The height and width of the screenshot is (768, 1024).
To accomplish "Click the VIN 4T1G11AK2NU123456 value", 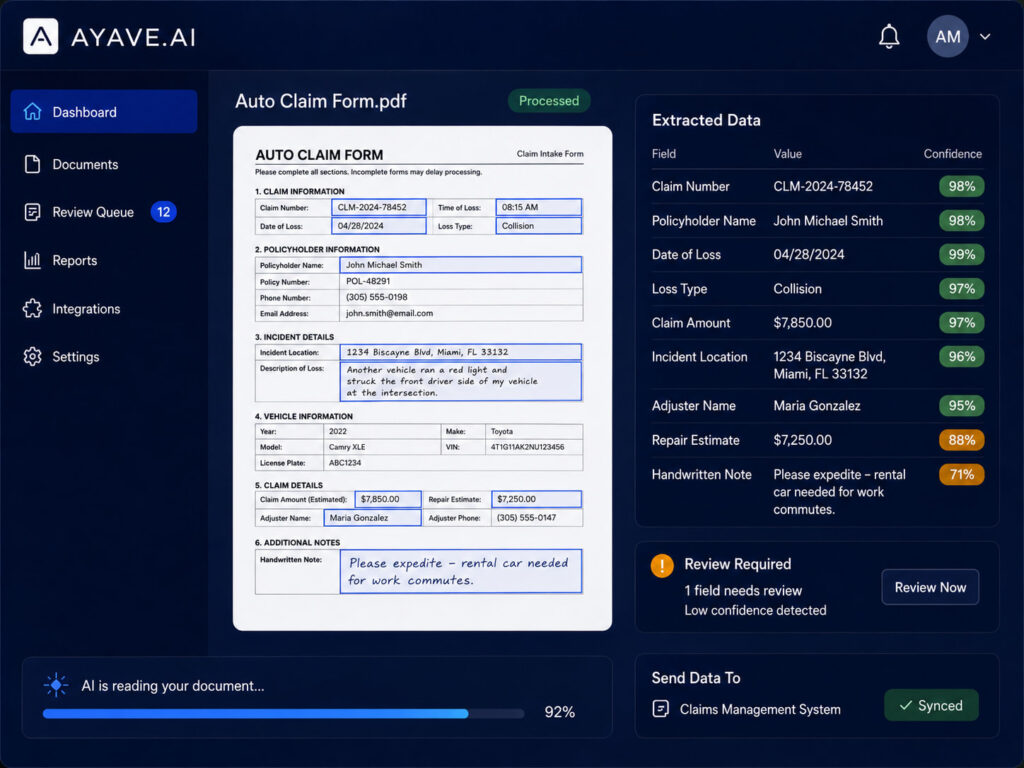I will pyautogui.click(x=527, y=447).
